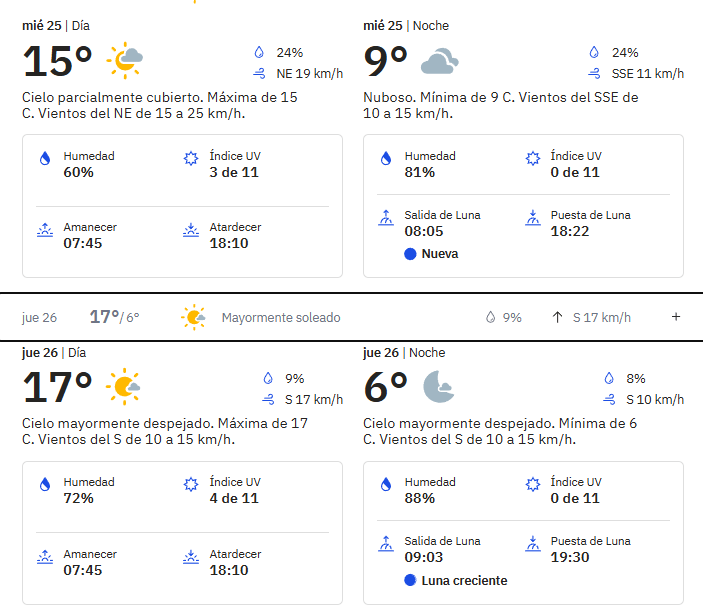The width and height of the screenshot is (703, 614).
Task: Click the Salida de Luna icon at 08:05
Action: coord(386,218)
